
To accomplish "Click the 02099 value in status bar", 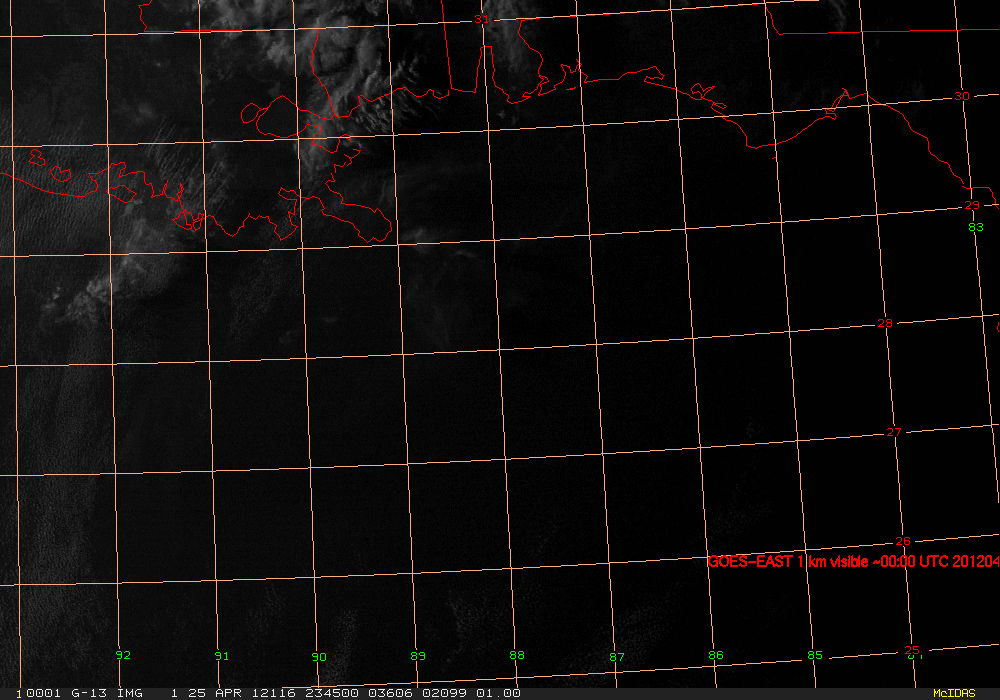I will tap(444, 693).
